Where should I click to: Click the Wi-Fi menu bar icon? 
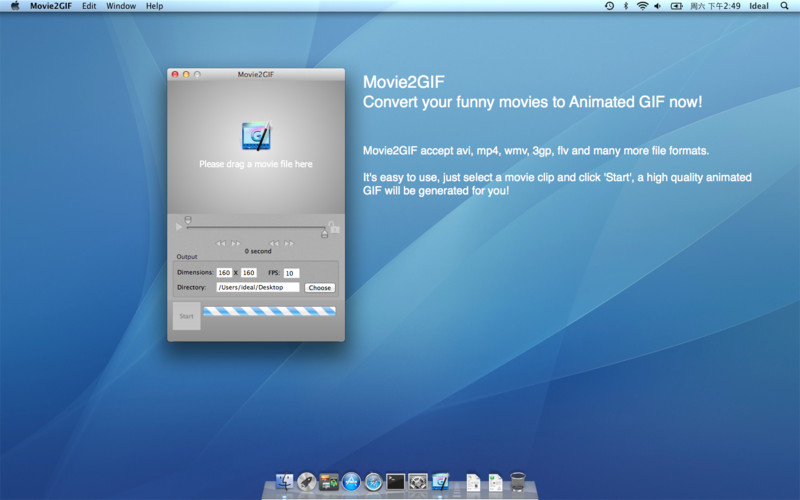point(642,6)
